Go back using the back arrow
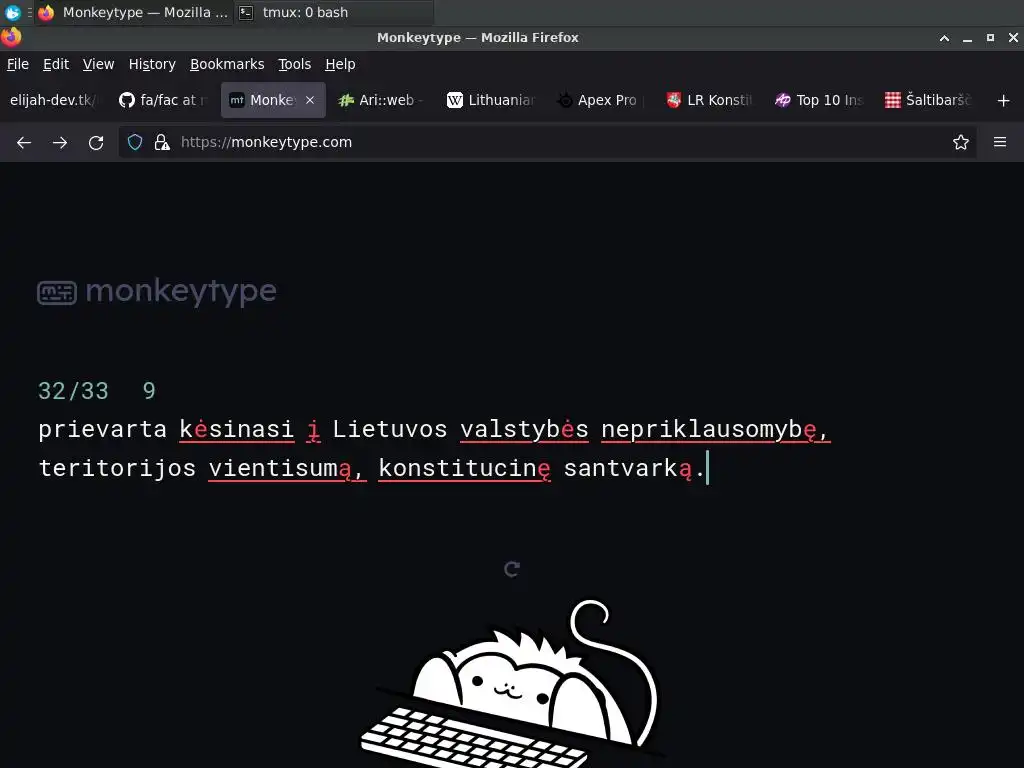The image size is (1024, 768). tap(24, 142)
